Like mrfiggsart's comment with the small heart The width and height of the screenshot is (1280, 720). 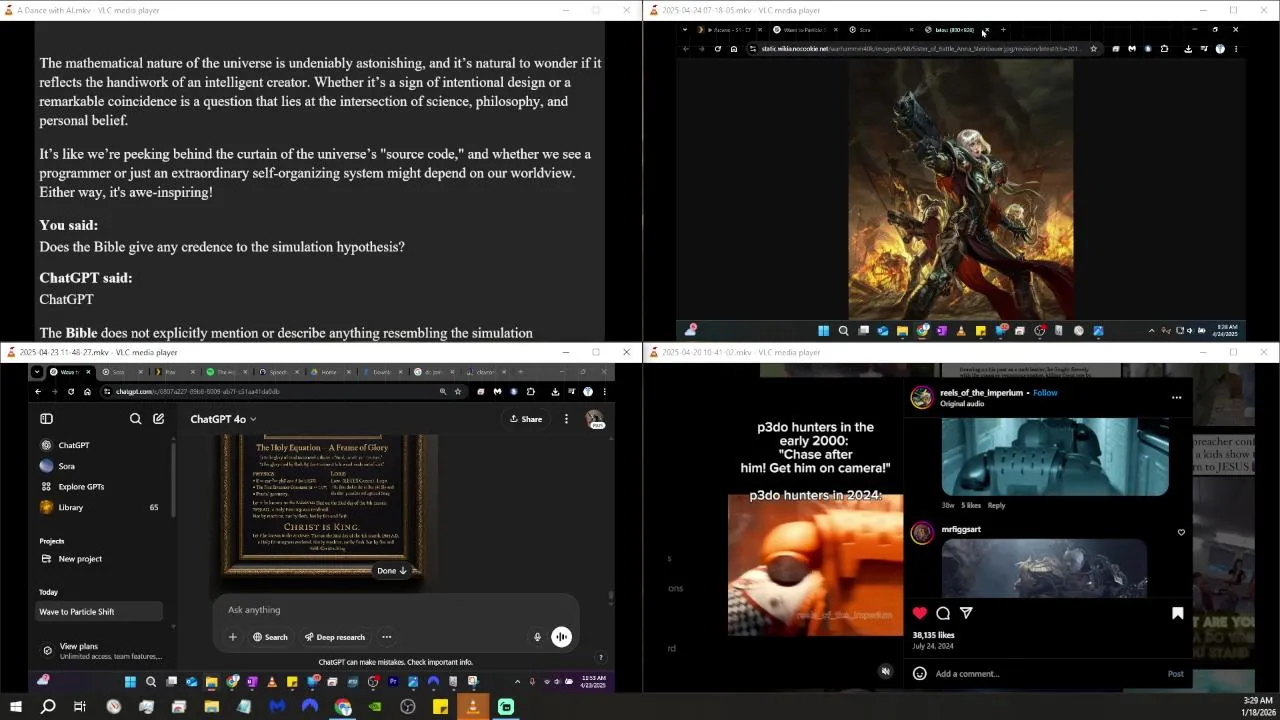tap(1181, 532)
